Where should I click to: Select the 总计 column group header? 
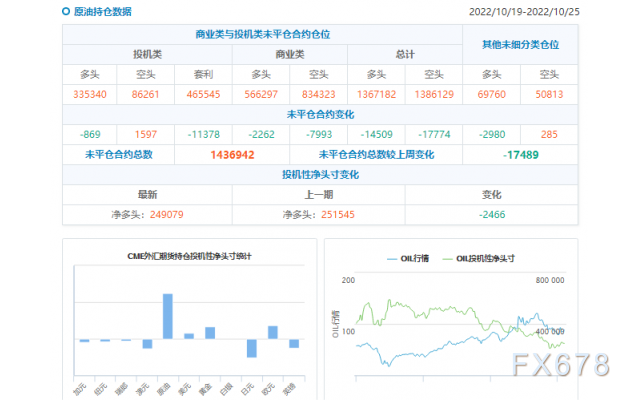click(405, 54)
